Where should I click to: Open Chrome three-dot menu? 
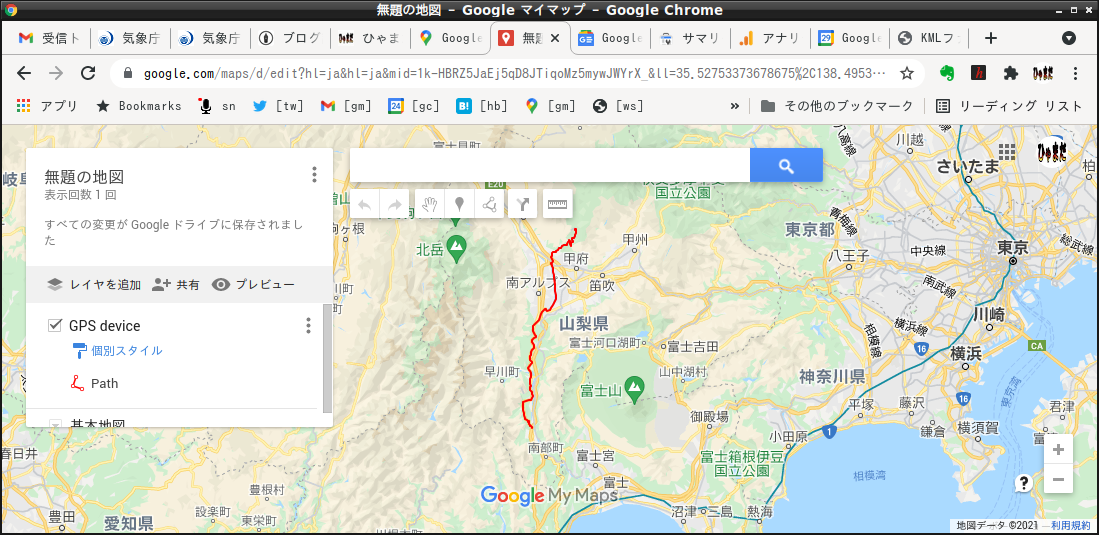tap(1076, 73)
